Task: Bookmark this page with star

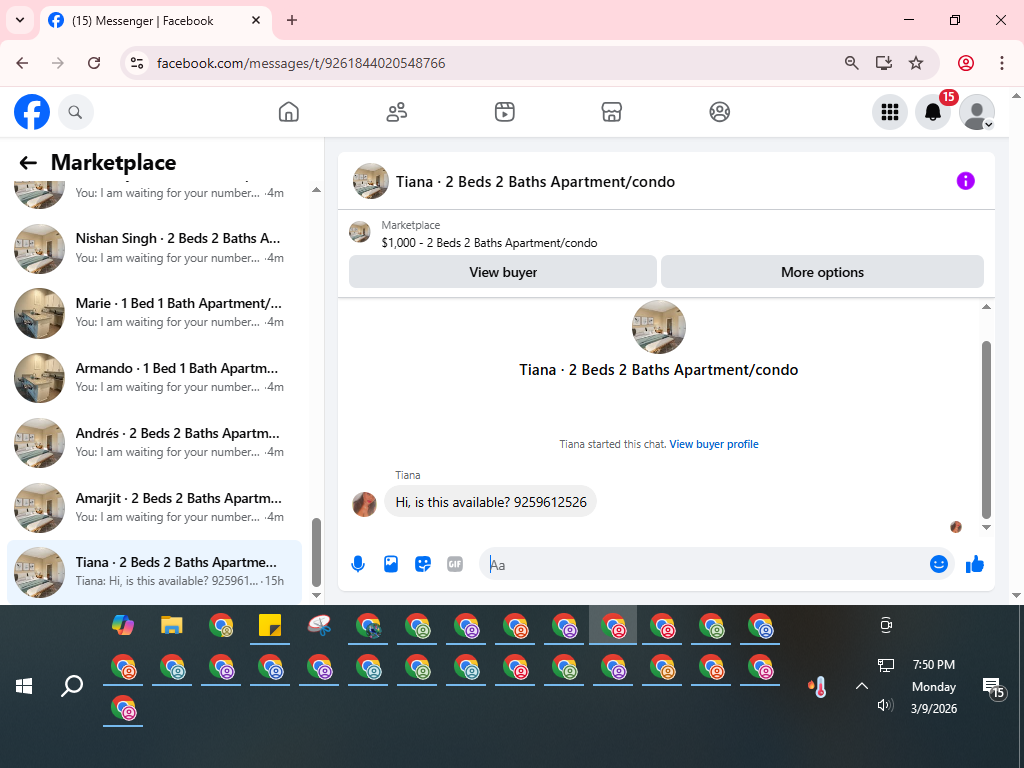Action: [x=916, y=63]
